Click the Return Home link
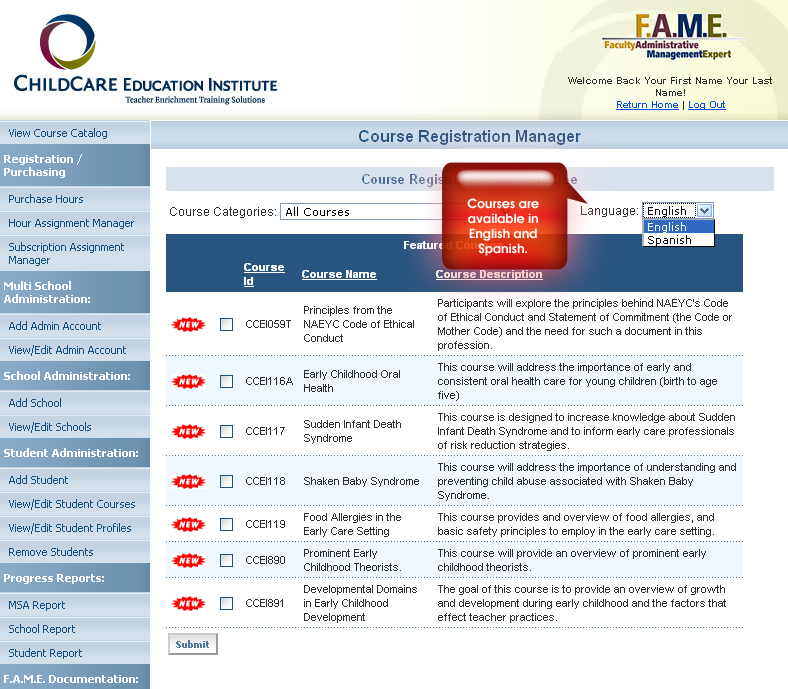Screen dimensions: 788x689 (647, 105)
